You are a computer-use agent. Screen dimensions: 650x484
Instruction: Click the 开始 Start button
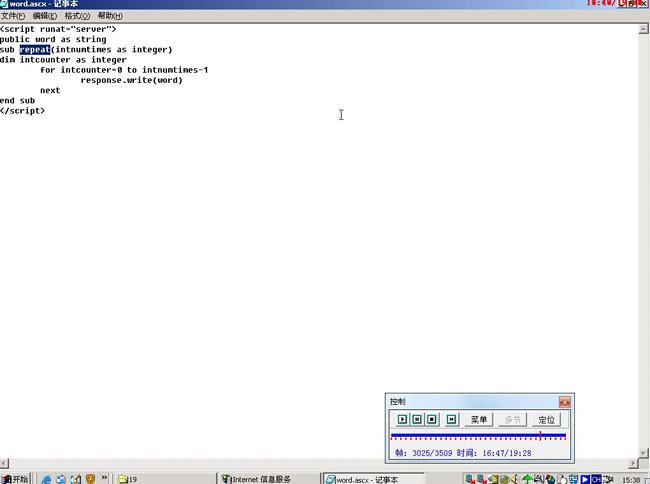(x=15, y=479)
